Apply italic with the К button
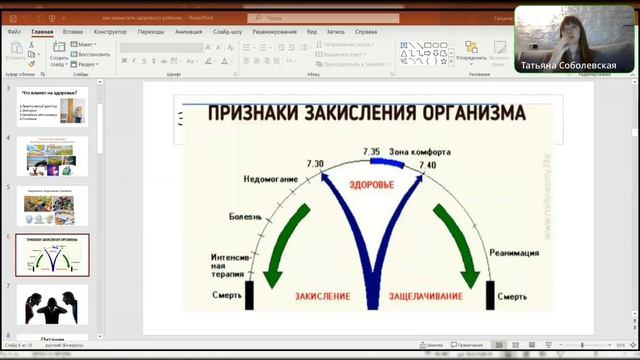Image resolution: width=640 pixels, height=360 pixels. click(134, 61)
